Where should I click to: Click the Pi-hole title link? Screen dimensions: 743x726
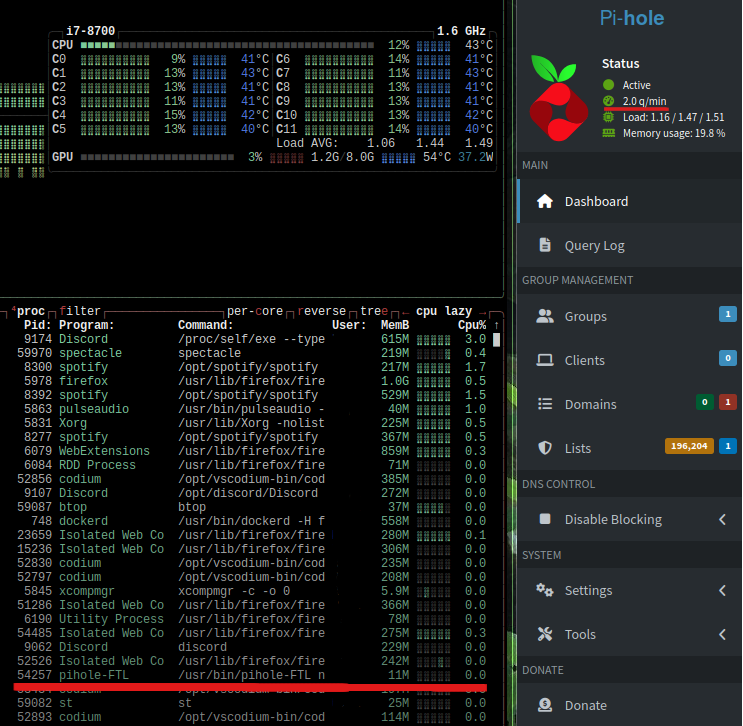click(632, 18)
